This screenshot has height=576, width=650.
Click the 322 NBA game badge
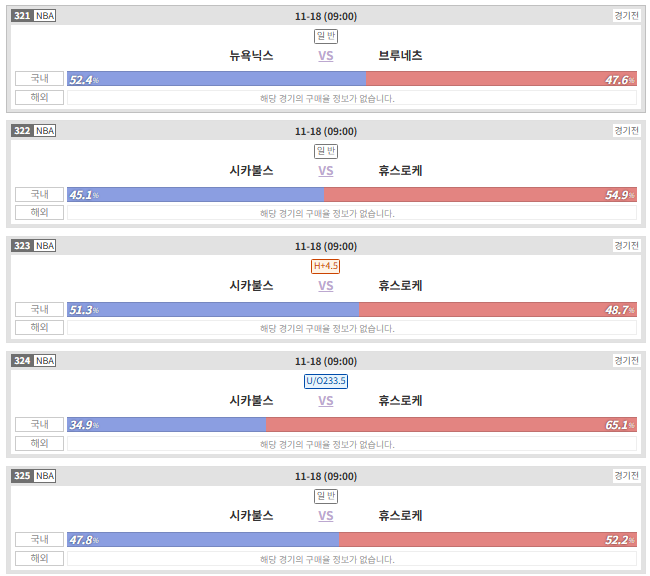(34, 131)
